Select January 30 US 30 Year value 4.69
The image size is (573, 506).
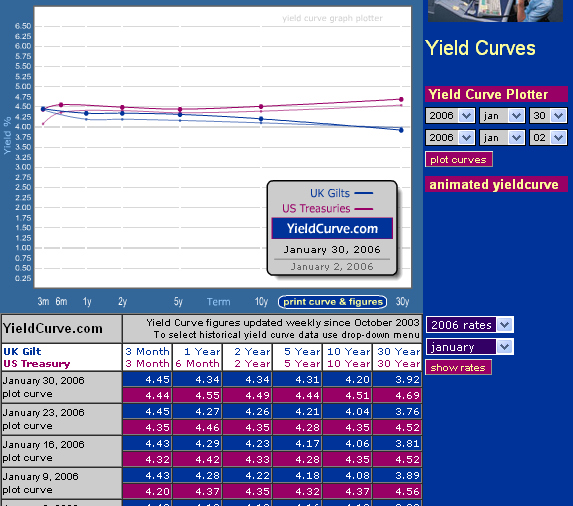[397, 395]
